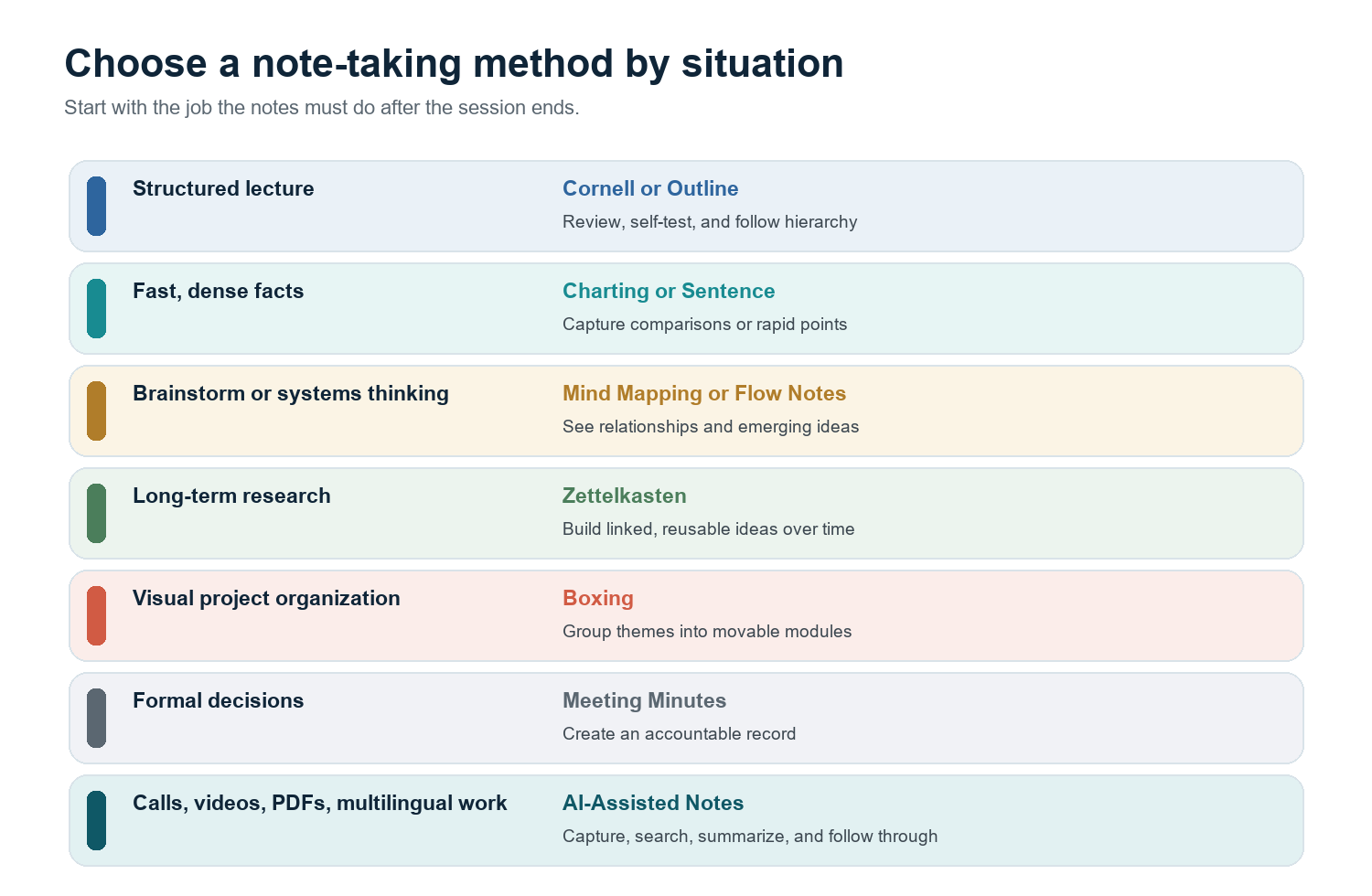This screenshot has height=896, width=1372.
Task: Click the dark teal pill beside Calls row
Action: pos(96,820)
